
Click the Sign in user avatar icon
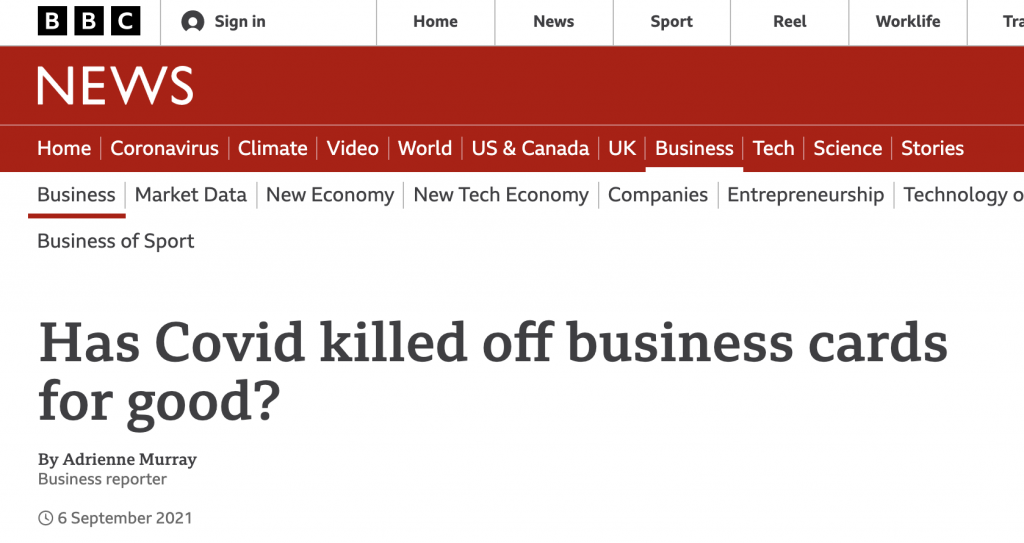(x=193, y=22)
